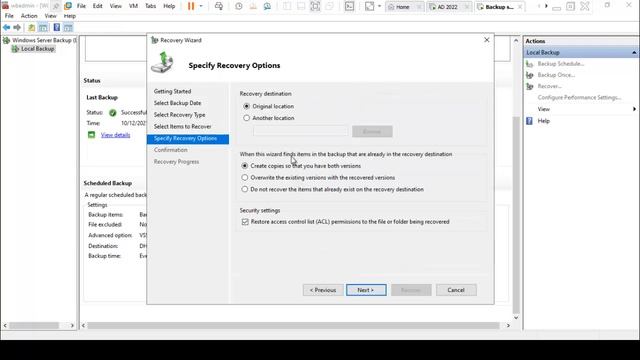Open the VMware Tabs menu
This screenshot has width=640, height=360.
point(151,6)
